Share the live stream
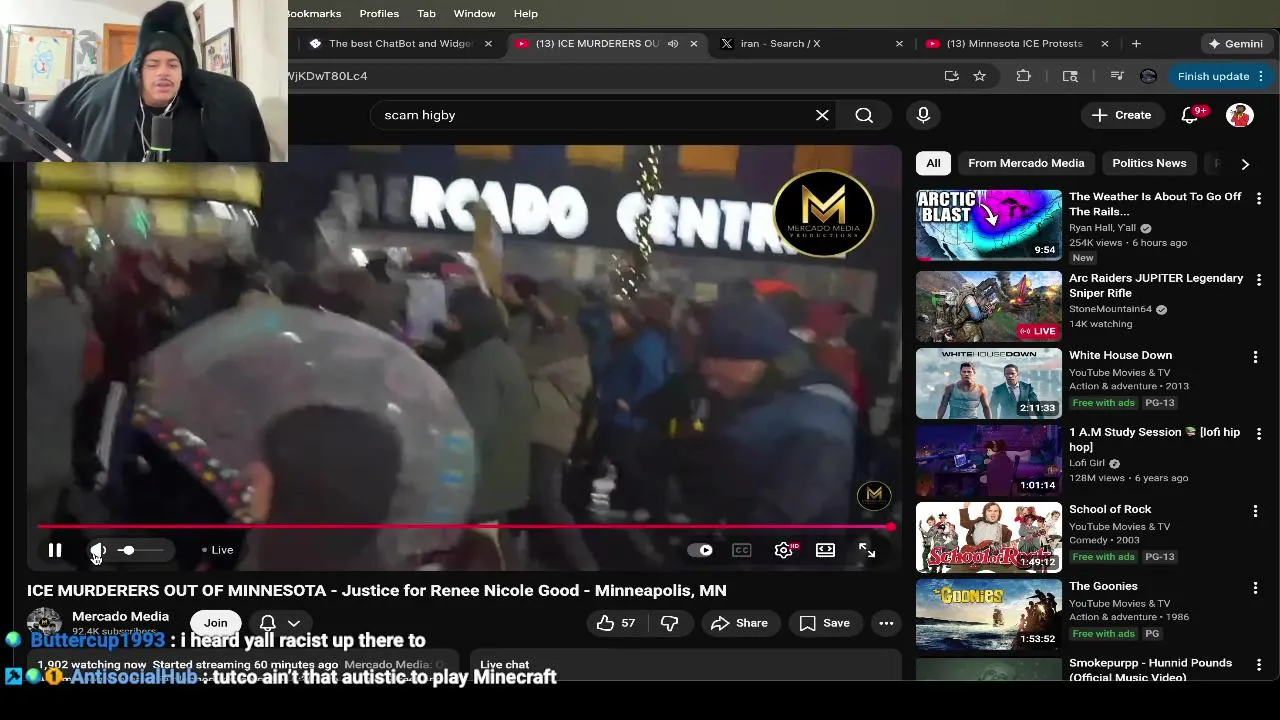The height and width of the screenshot is (720, 1280). [x=739, y=623]
